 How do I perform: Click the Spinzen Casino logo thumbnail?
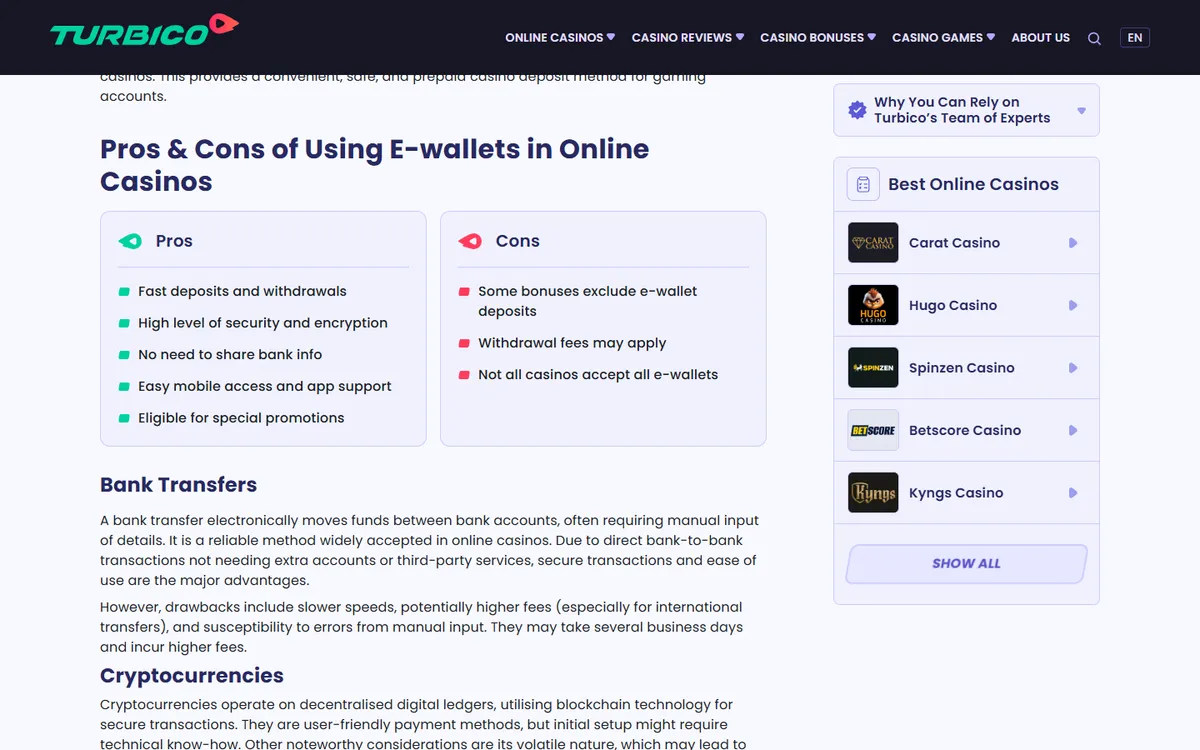click(x=873, y=368)
